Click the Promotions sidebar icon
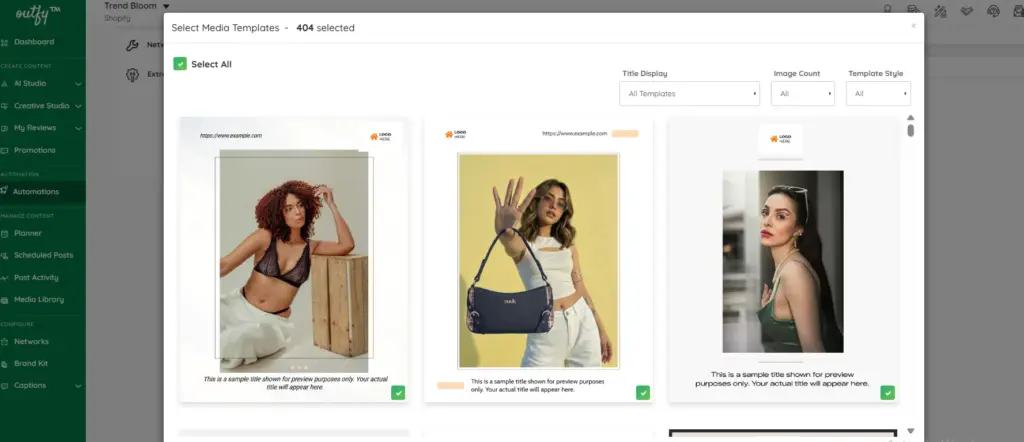Viewport: 1024px width, 442px height. click(5, 150)
